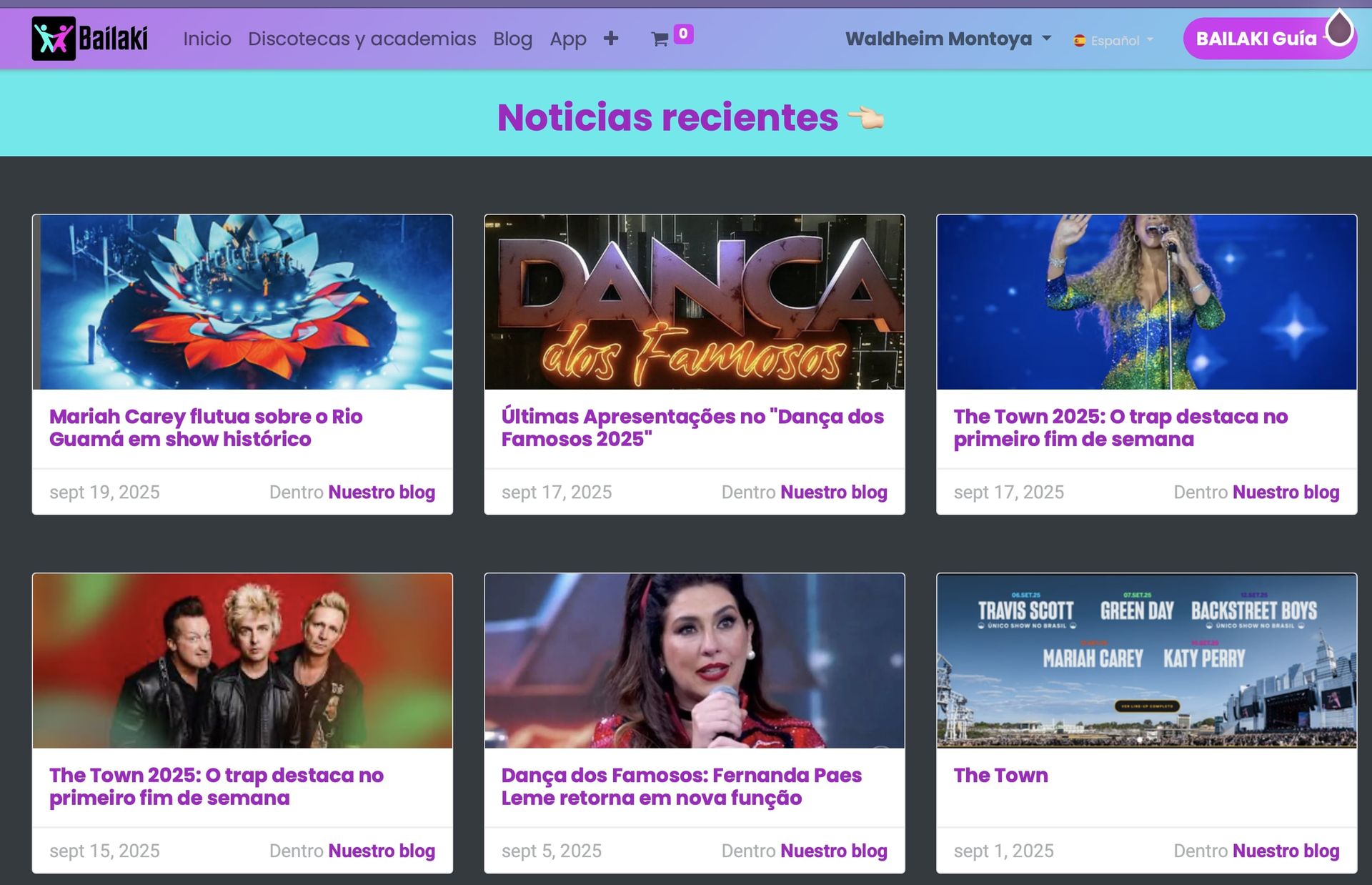Click the plus icon in navbar
Image resolution: width=1372 pixels, height=885 pixels.
610,39
